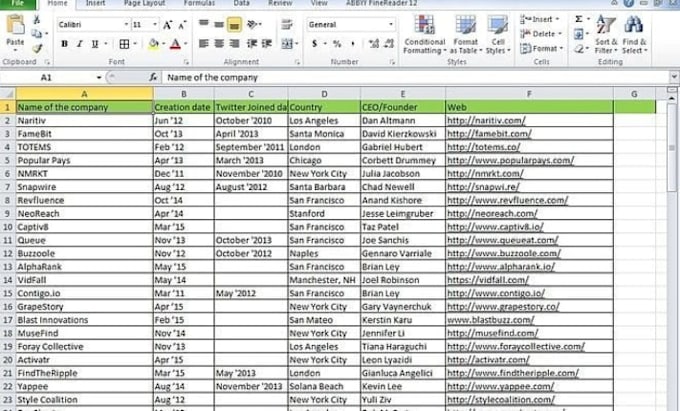Image resolution: width=680 pixels, height=411 pixels.
Task: Open the https://vidfall.com/ link
Action: tap(488, 280)
